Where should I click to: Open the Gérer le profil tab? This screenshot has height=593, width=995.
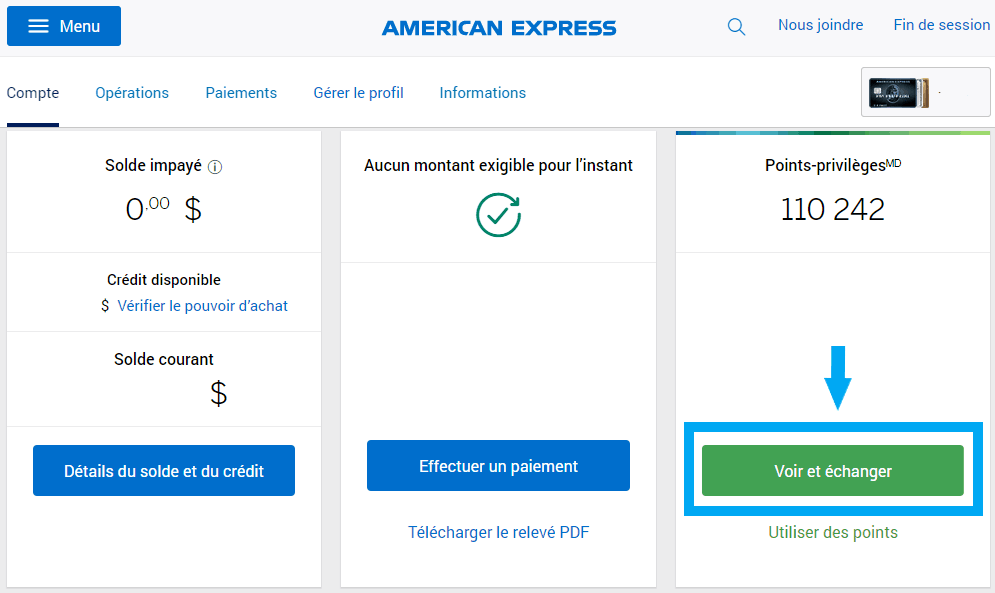(x=357, y=92)
